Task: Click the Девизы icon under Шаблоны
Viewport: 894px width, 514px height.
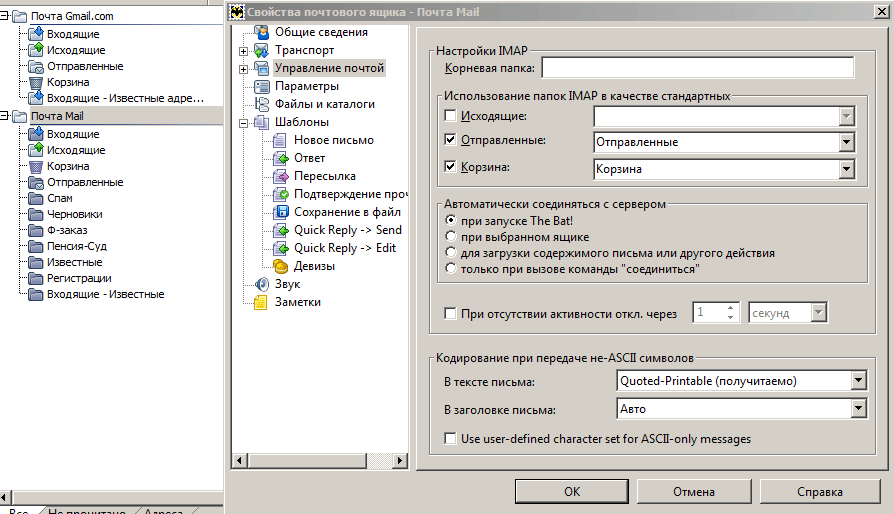Action: 280,266
